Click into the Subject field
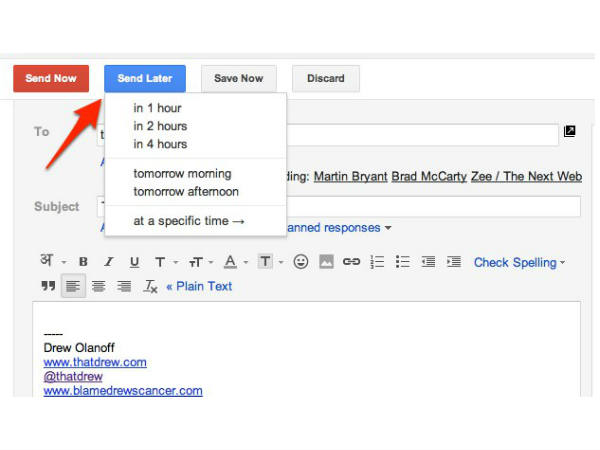Screen dimensions: 600x450 coord(430,207)
